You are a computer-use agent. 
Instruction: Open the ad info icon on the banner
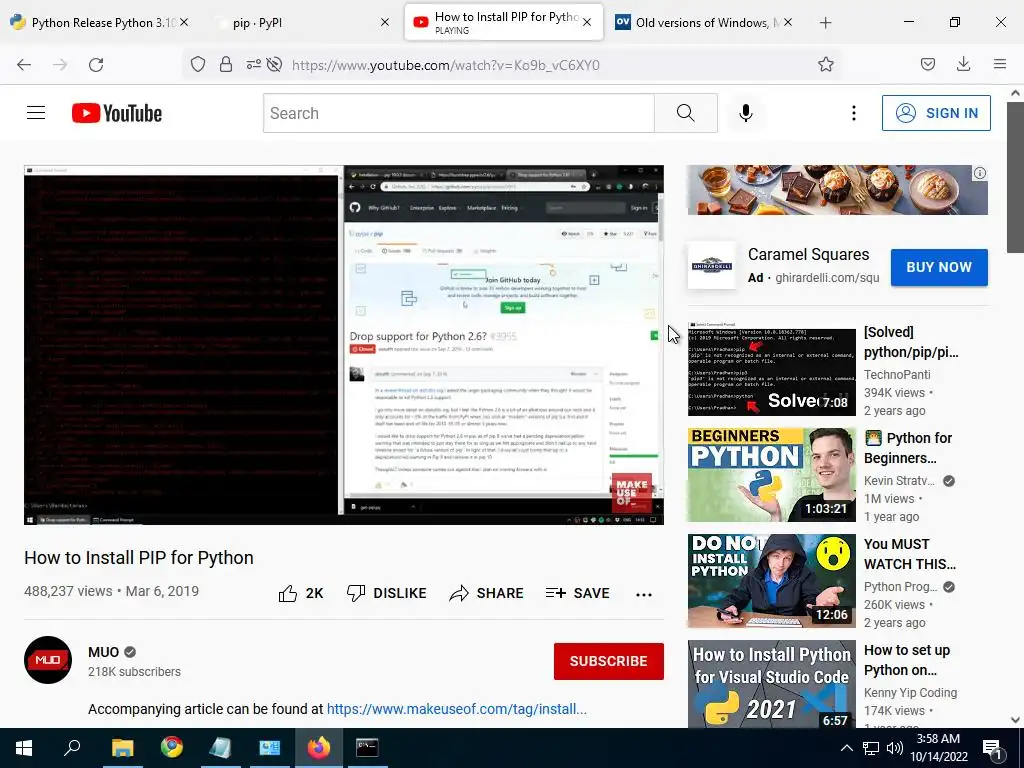pos(980,173)
